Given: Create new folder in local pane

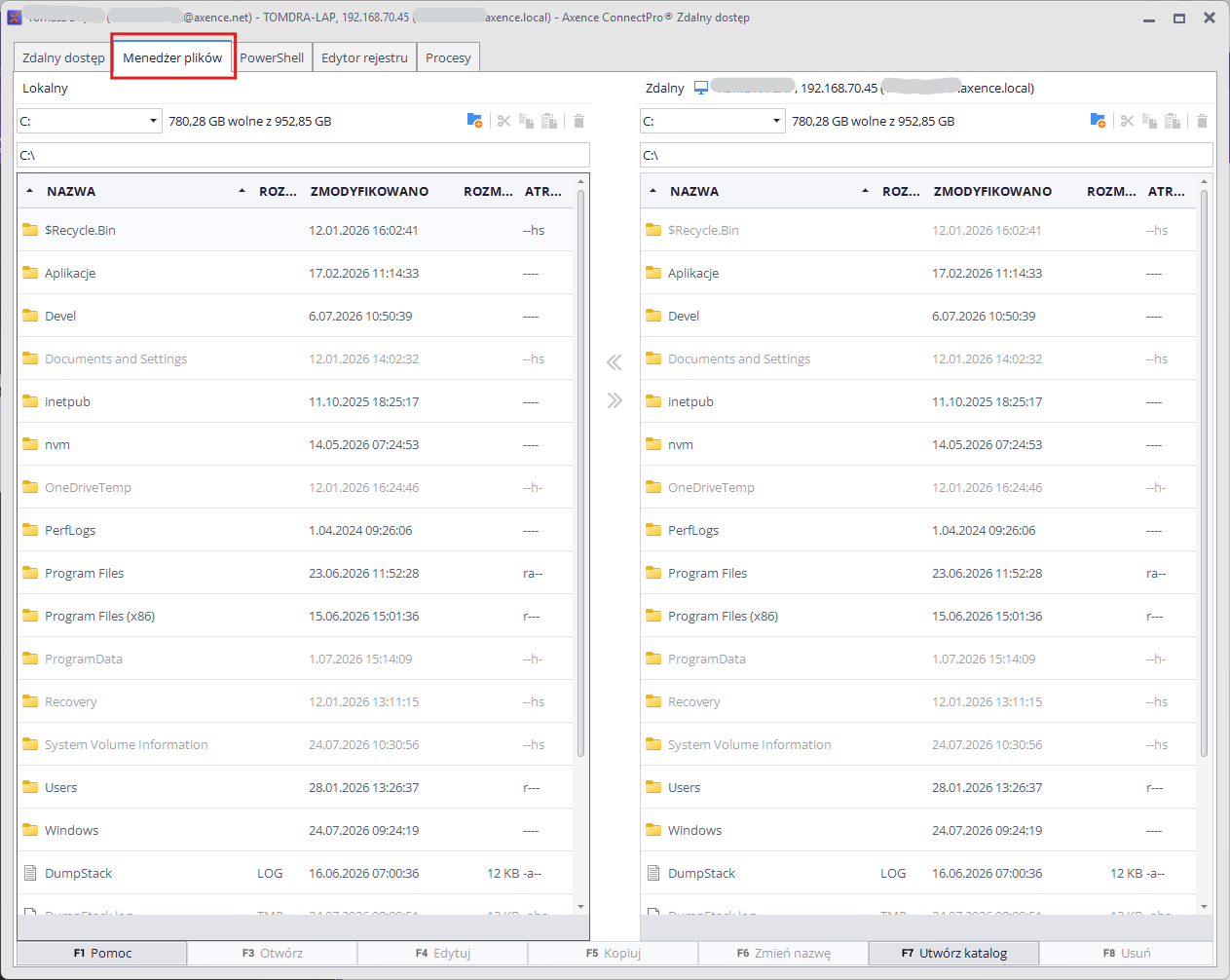Looking at the screenshot, I should tap(474, 121).
